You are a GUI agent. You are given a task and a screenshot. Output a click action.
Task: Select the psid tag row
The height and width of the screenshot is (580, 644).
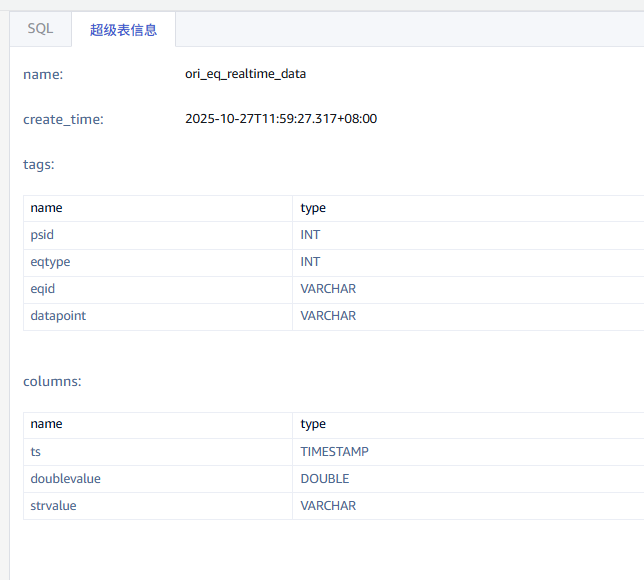click(43, 235)
